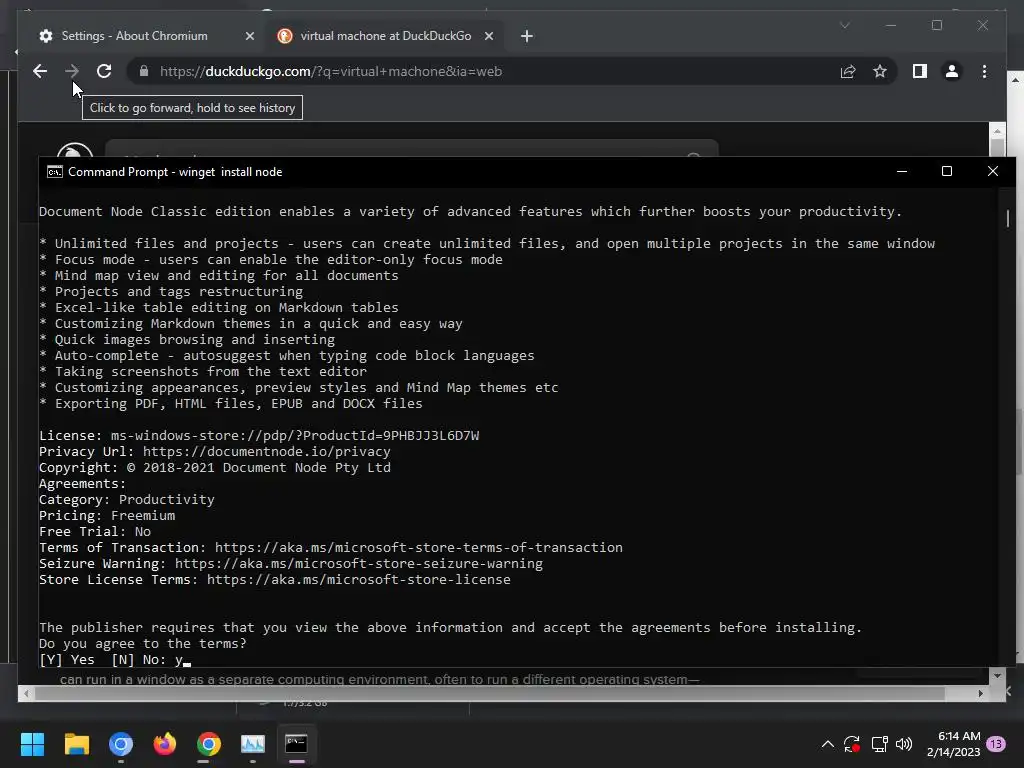Open a new browser tab

click(x=527, y=36)
